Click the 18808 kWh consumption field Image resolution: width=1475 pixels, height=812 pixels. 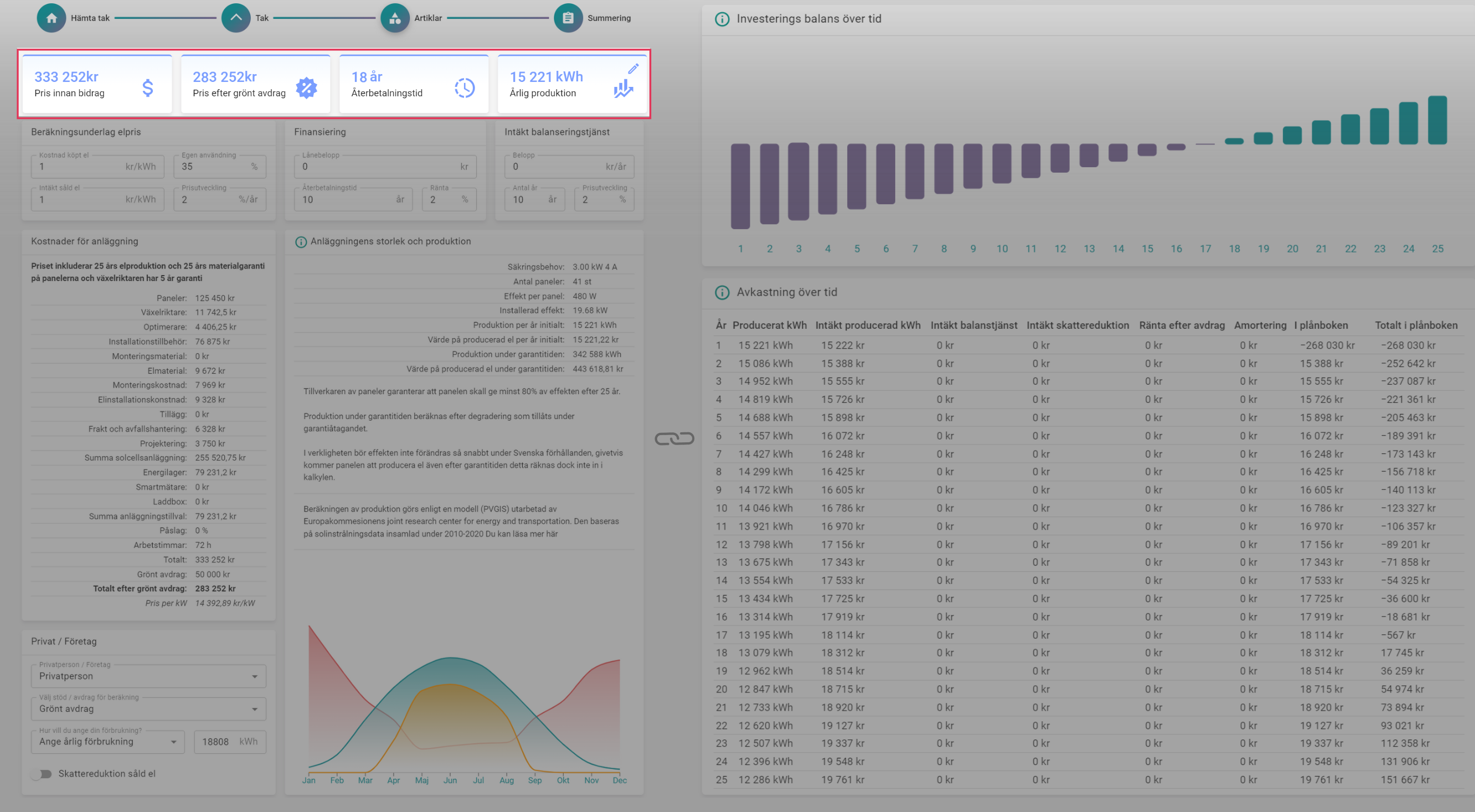[x=230, y=742]
